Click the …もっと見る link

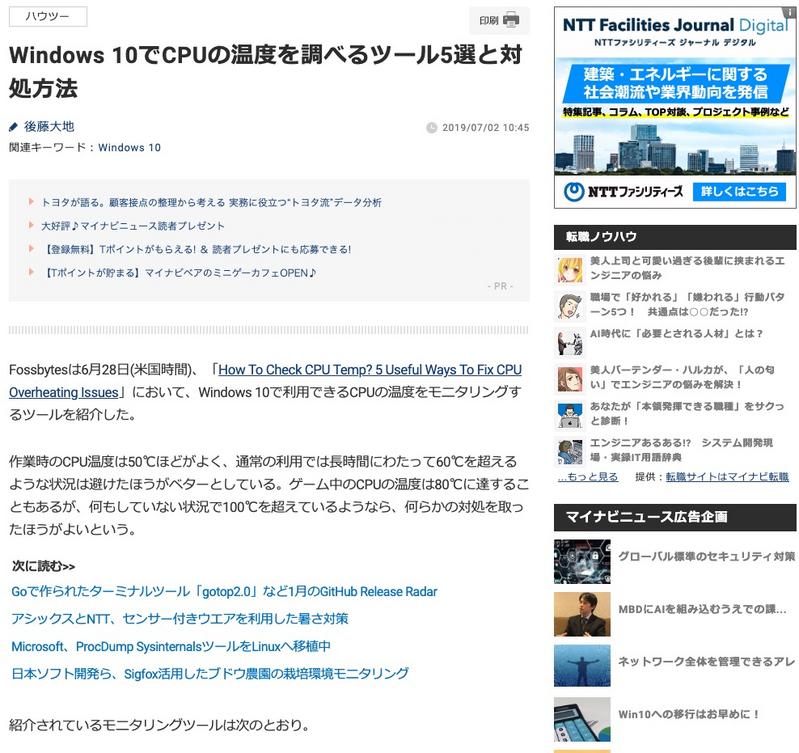click(x=588, y=477)
